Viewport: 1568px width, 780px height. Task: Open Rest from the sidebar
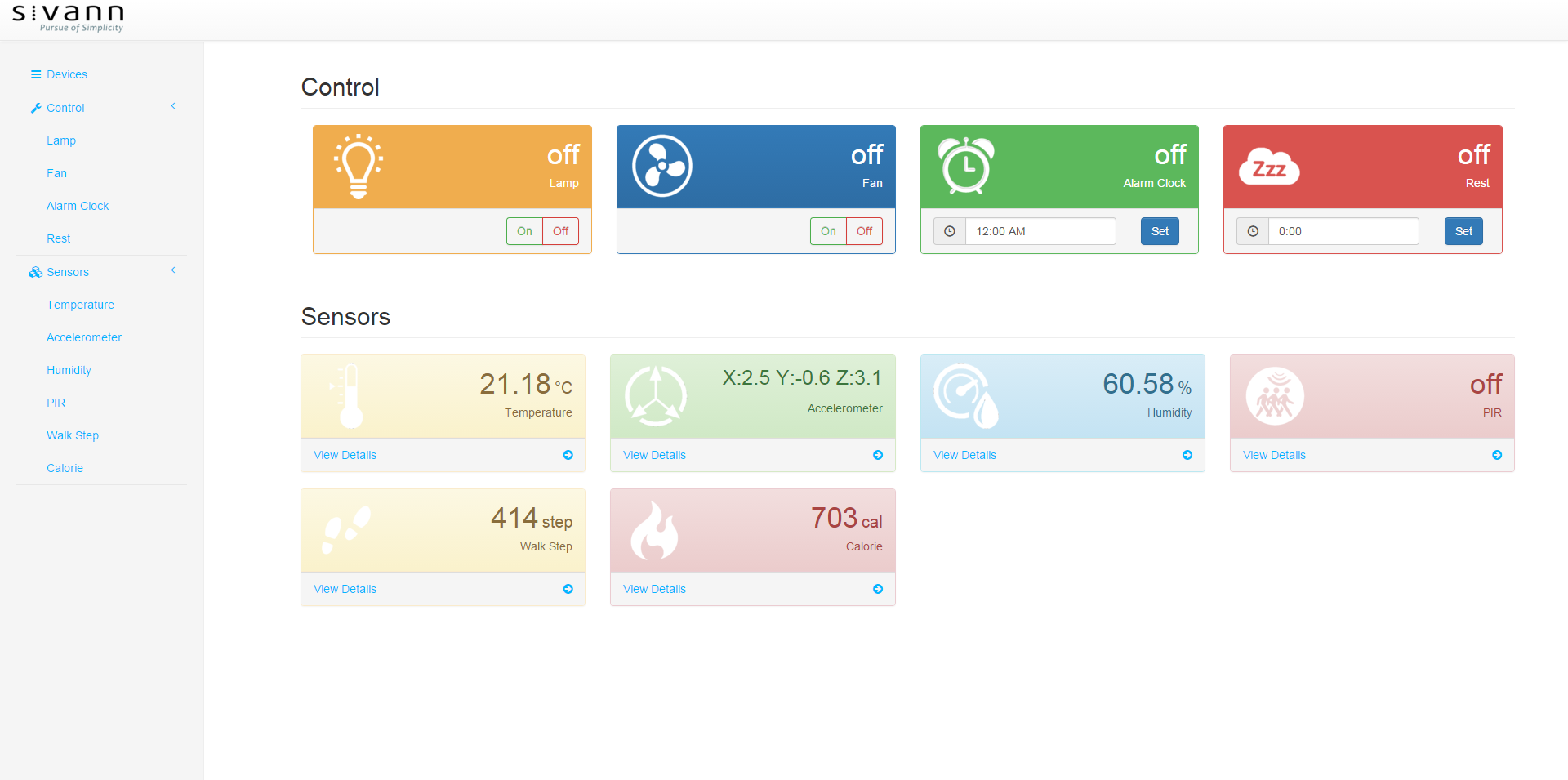59,238
